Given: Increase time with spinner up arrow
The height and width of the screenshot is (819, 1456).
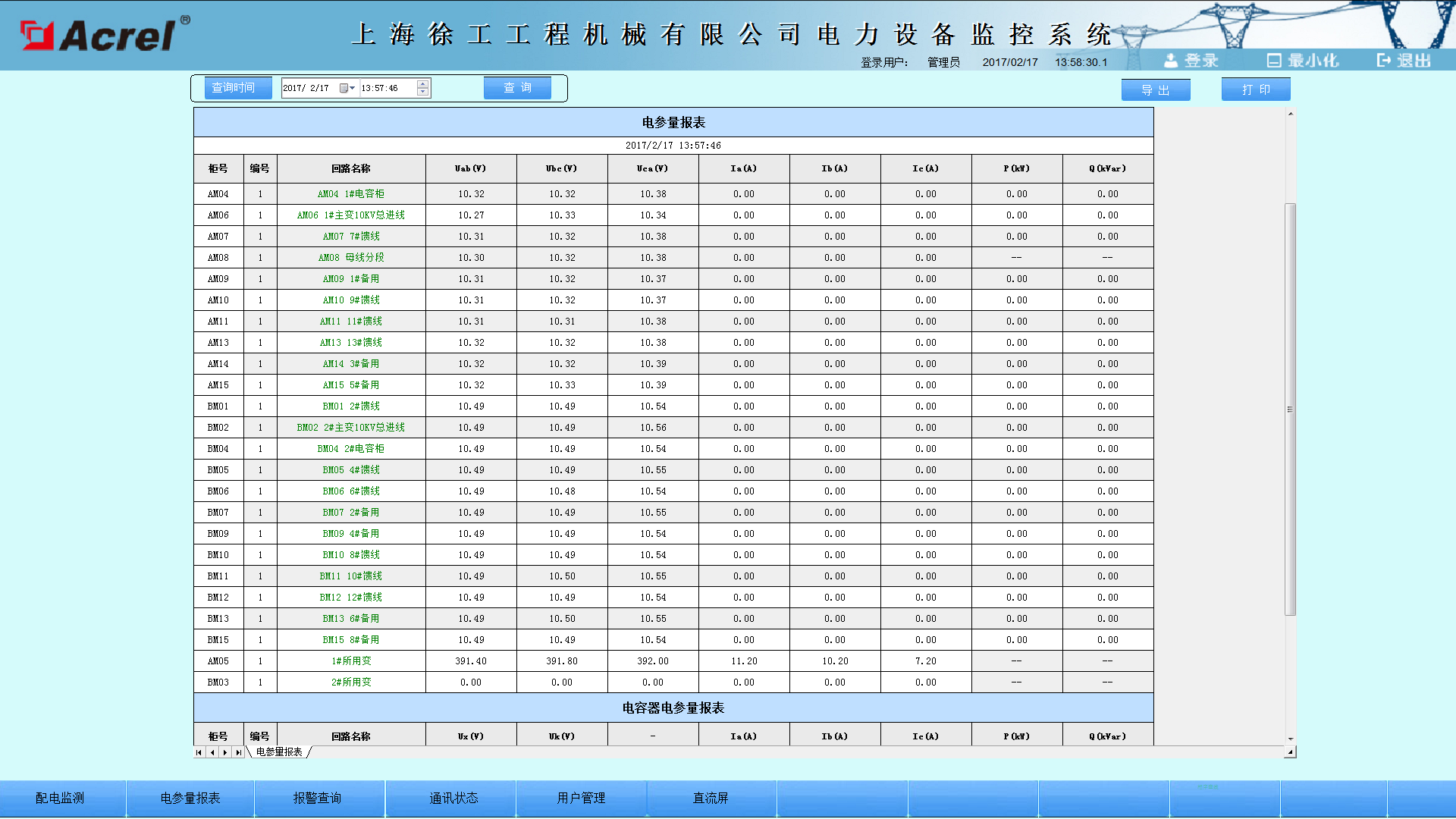Looking at the screenshot, I should click(x=423, y=83).
